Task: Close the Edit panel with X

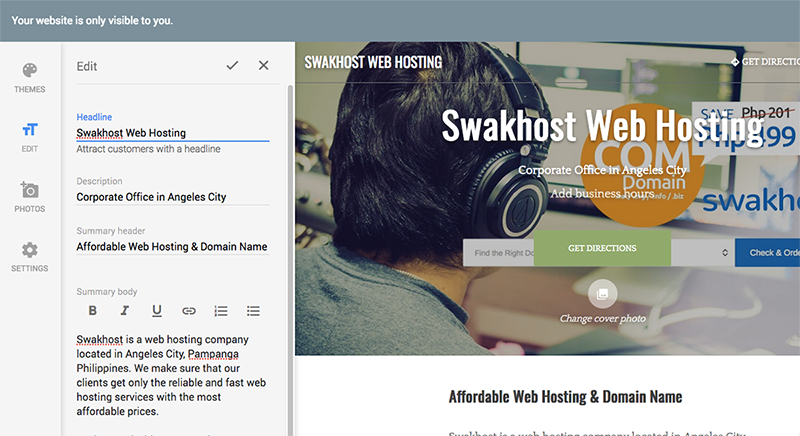Action: click(x=264, y=65)
